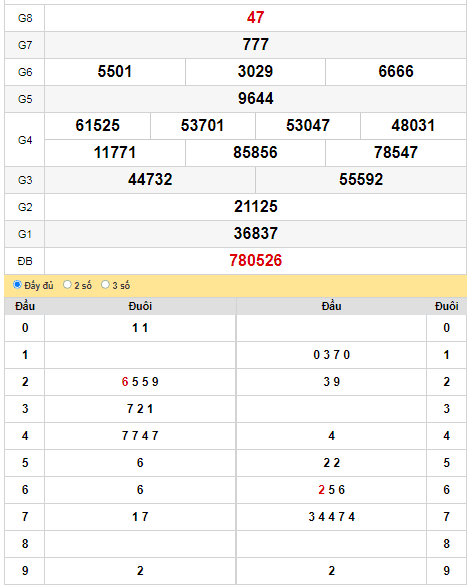Click the G4 number 61525
Viewport: 471px width, 588px height.
point(98,126)
